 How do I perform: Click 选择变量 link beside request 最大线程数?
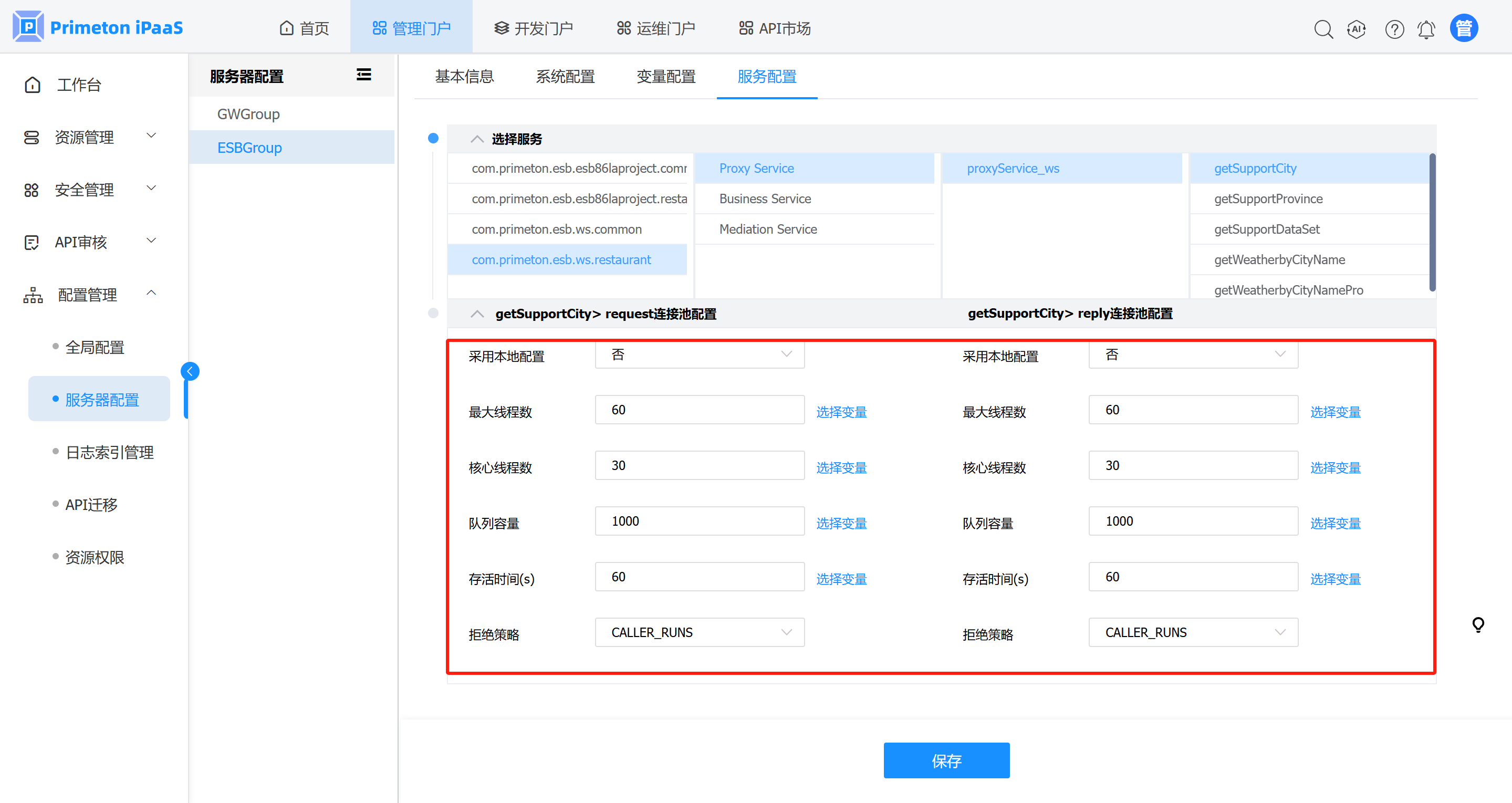[841, 412]
